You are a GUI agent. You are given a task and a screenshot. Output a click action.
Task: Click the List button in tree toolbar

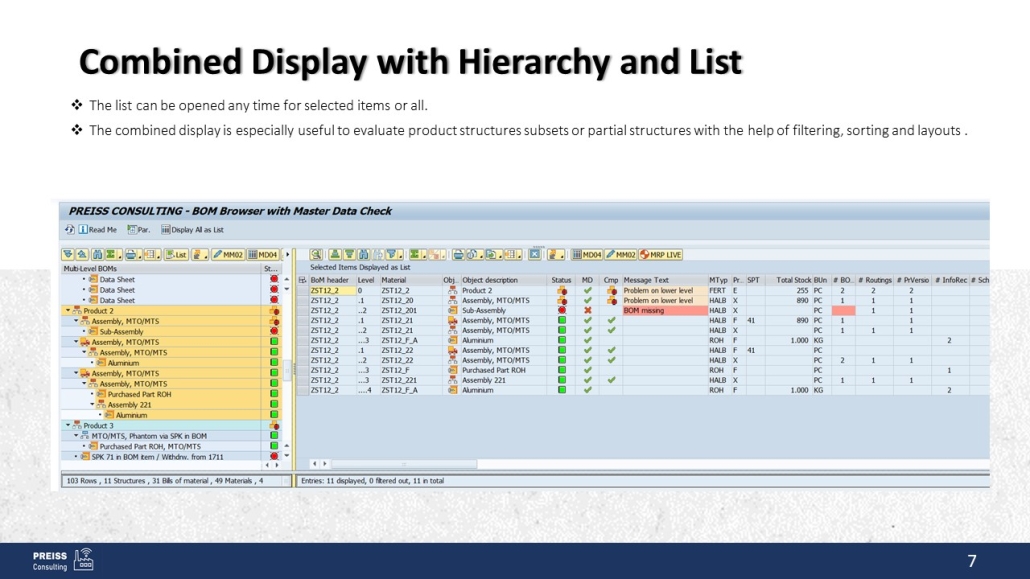(x=176, y=255)
